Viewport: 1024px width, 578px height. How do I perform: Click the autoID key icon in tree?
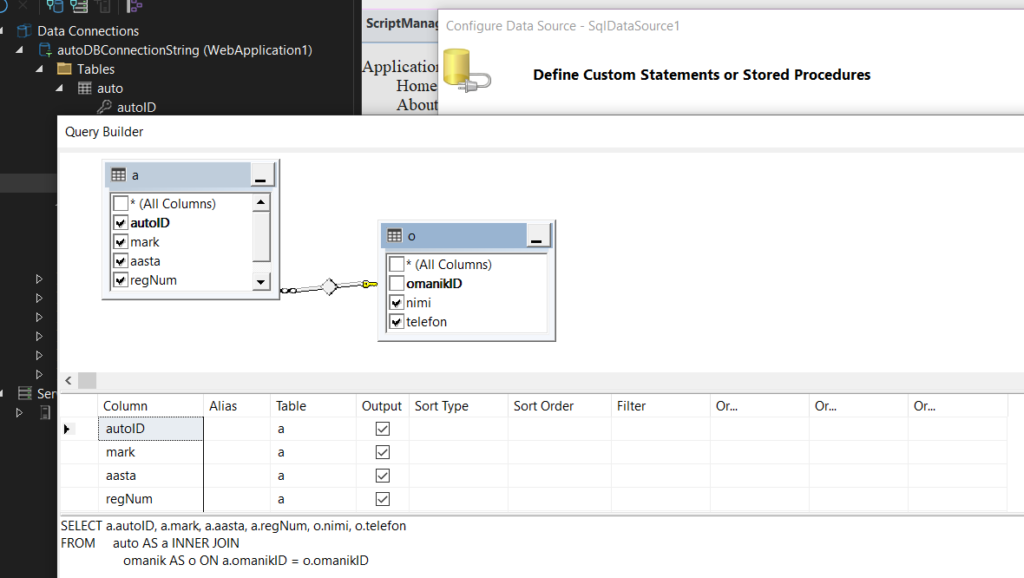point(104,107)
